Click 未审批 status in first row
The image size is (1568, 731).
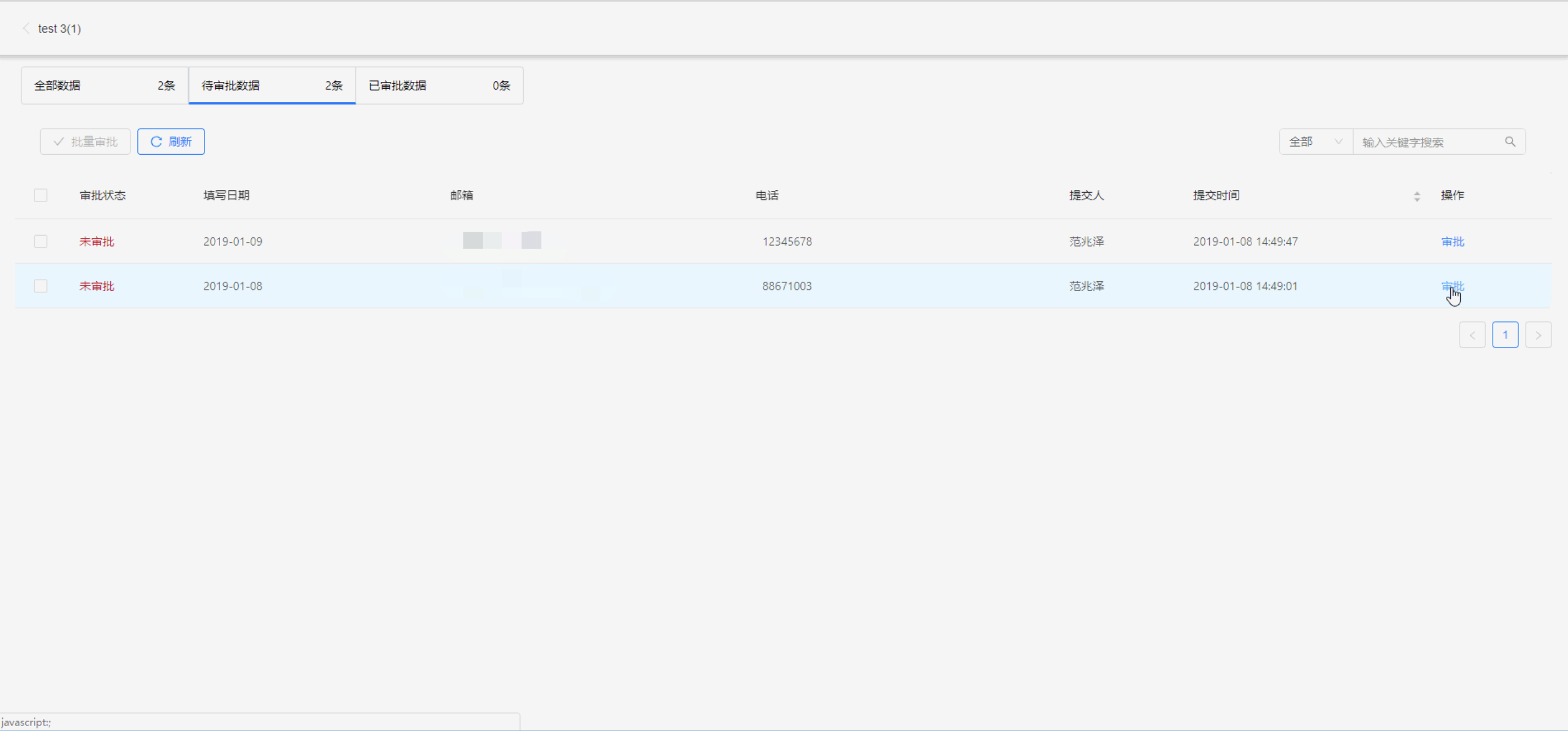click(x=97, y=242)
